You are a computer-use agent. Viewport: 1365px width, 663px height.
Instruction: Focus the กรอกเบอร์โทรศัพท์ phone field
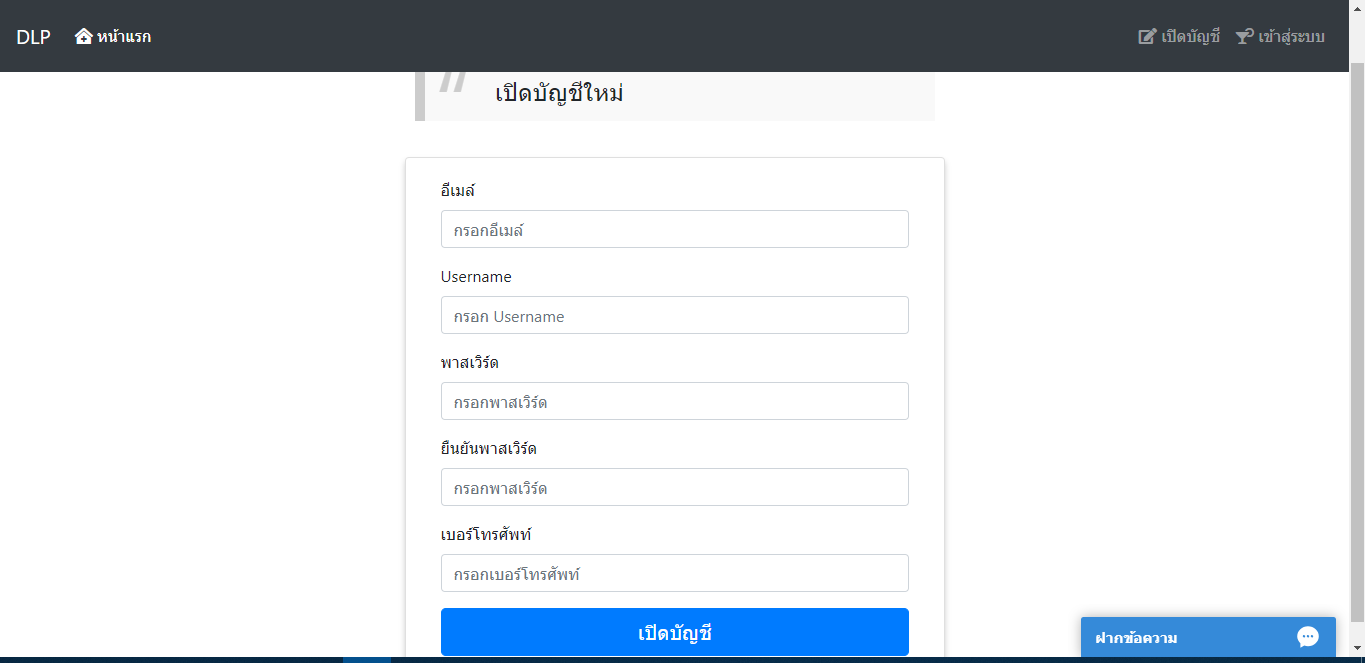click(674, 573)
